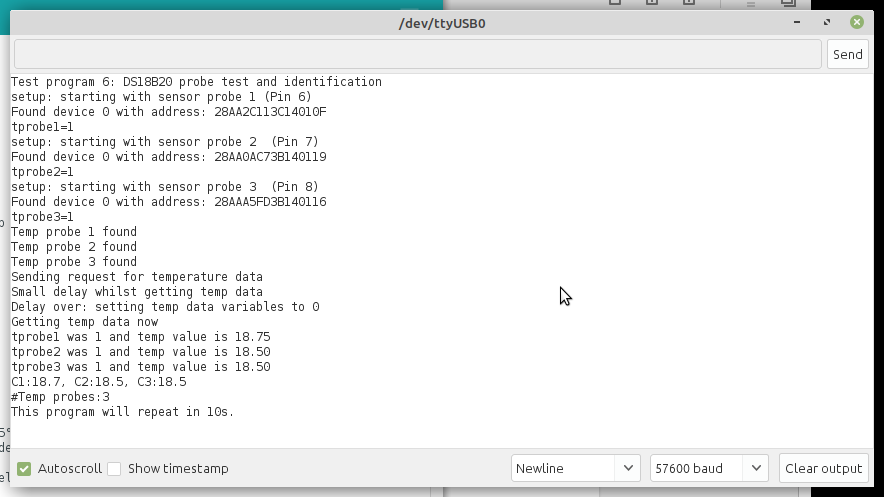Image resolution: width=884 pixels, height=497 pixels.
Task: Click the line 'Test program 6: DS18B20 probe test and identification'
Action: pos(196,82)
